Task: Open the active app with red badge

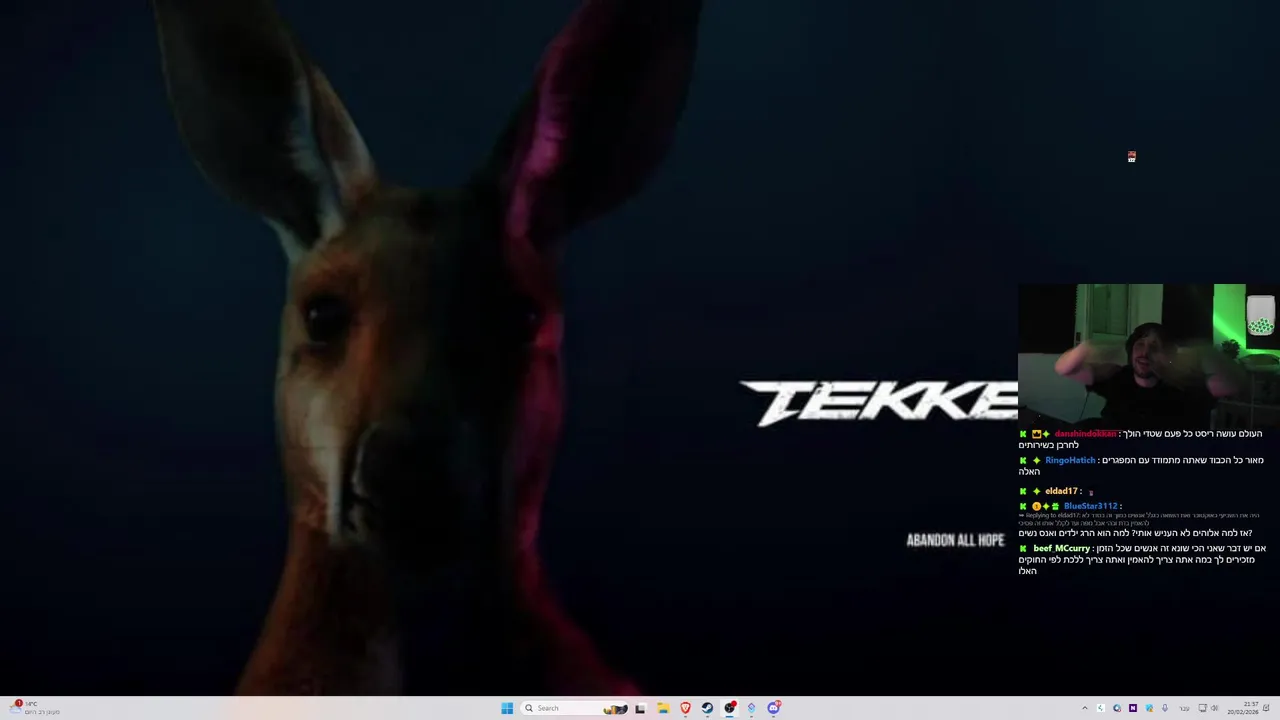Action: 729,708
